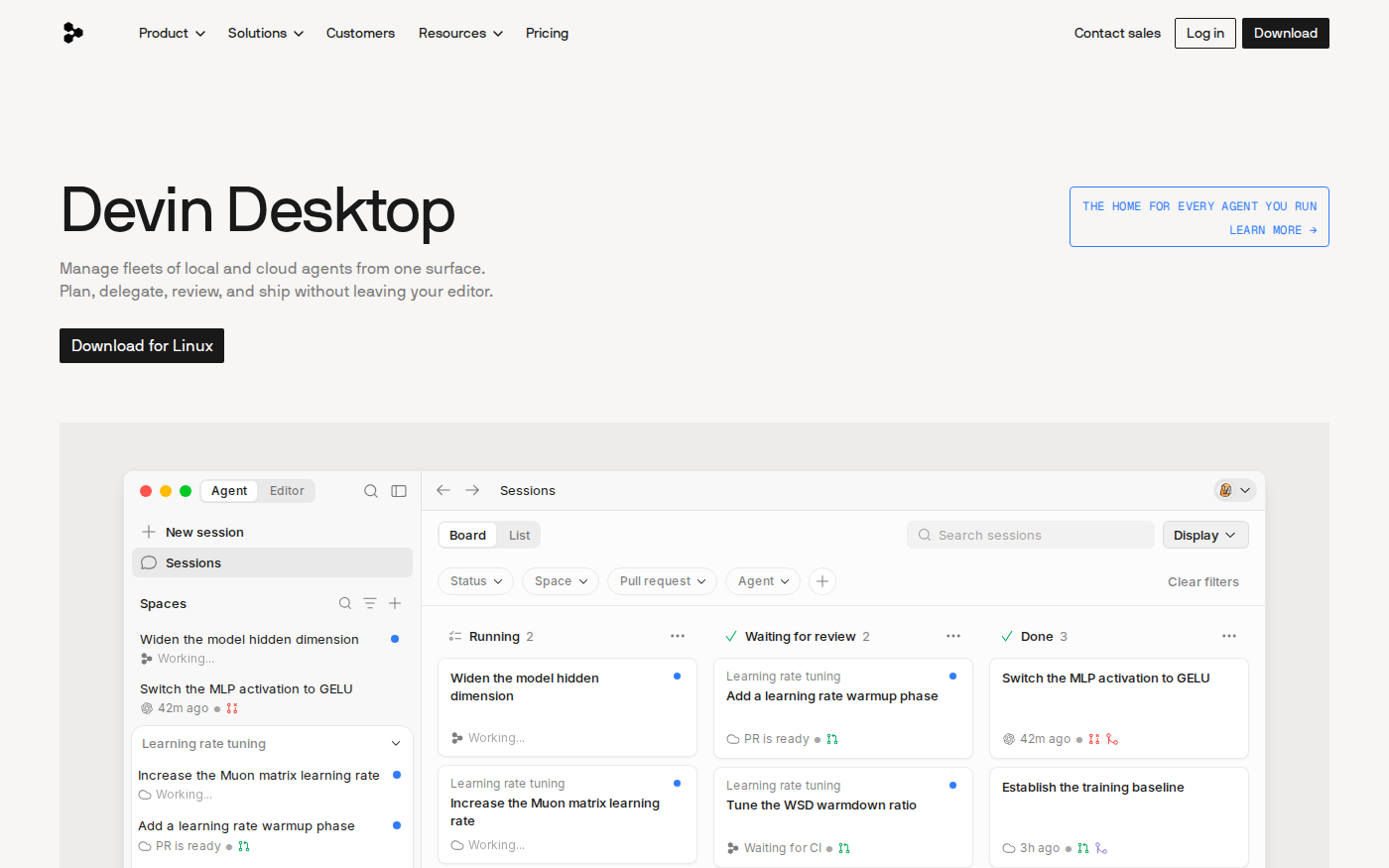Click the "3h ago" timestamp on baseline card

1040,848
